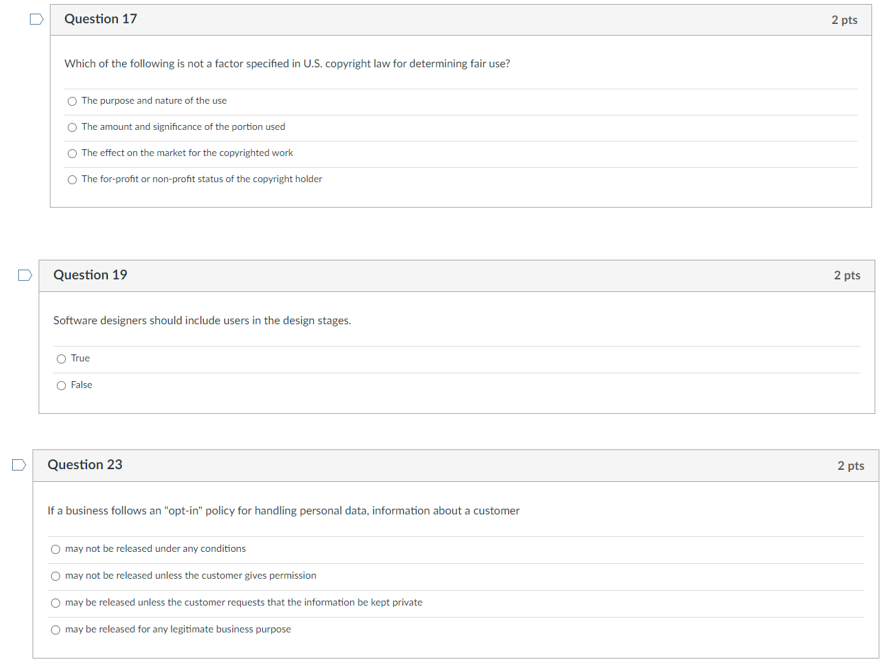Pick 'may be released unless the customer requests' option
894x669 pixels.
click(x=55, y=603)
